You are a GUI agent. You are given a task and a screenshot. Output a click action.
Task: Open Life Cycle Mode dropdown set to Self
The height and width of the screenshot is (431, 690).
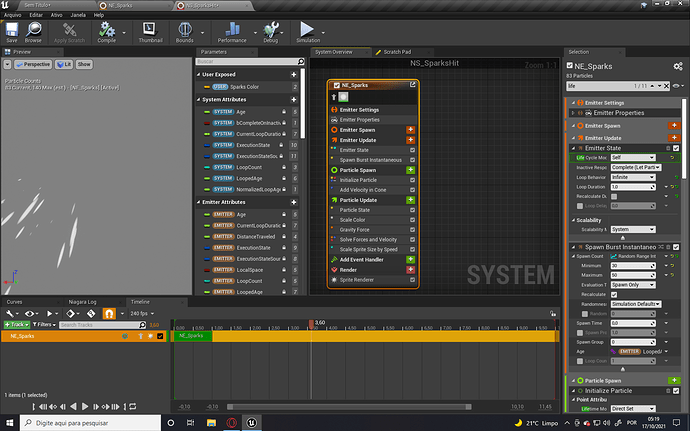[633, 158]
